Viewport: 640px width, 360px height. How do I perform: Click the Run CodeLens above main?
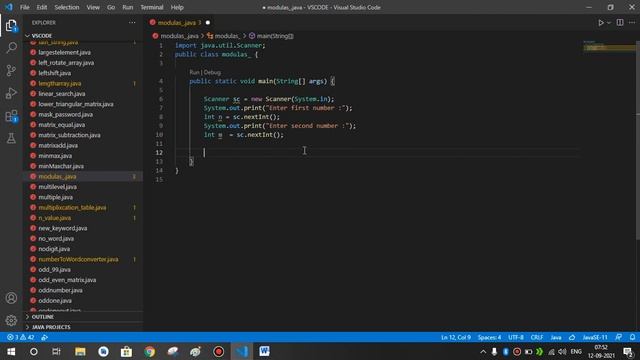pyautogui.click(x=194, y=72)
